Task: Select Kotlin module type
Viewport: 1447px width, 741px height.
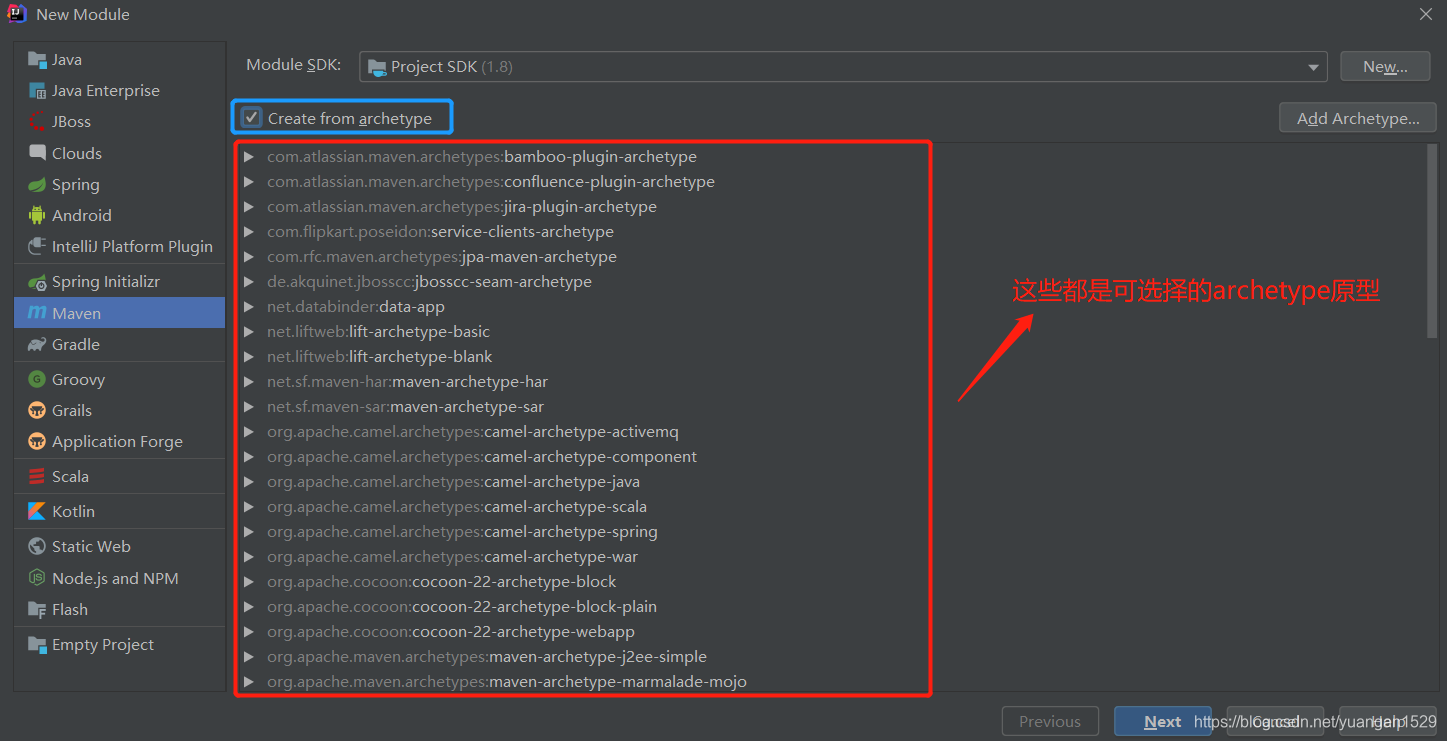Action: coord(120,511)
